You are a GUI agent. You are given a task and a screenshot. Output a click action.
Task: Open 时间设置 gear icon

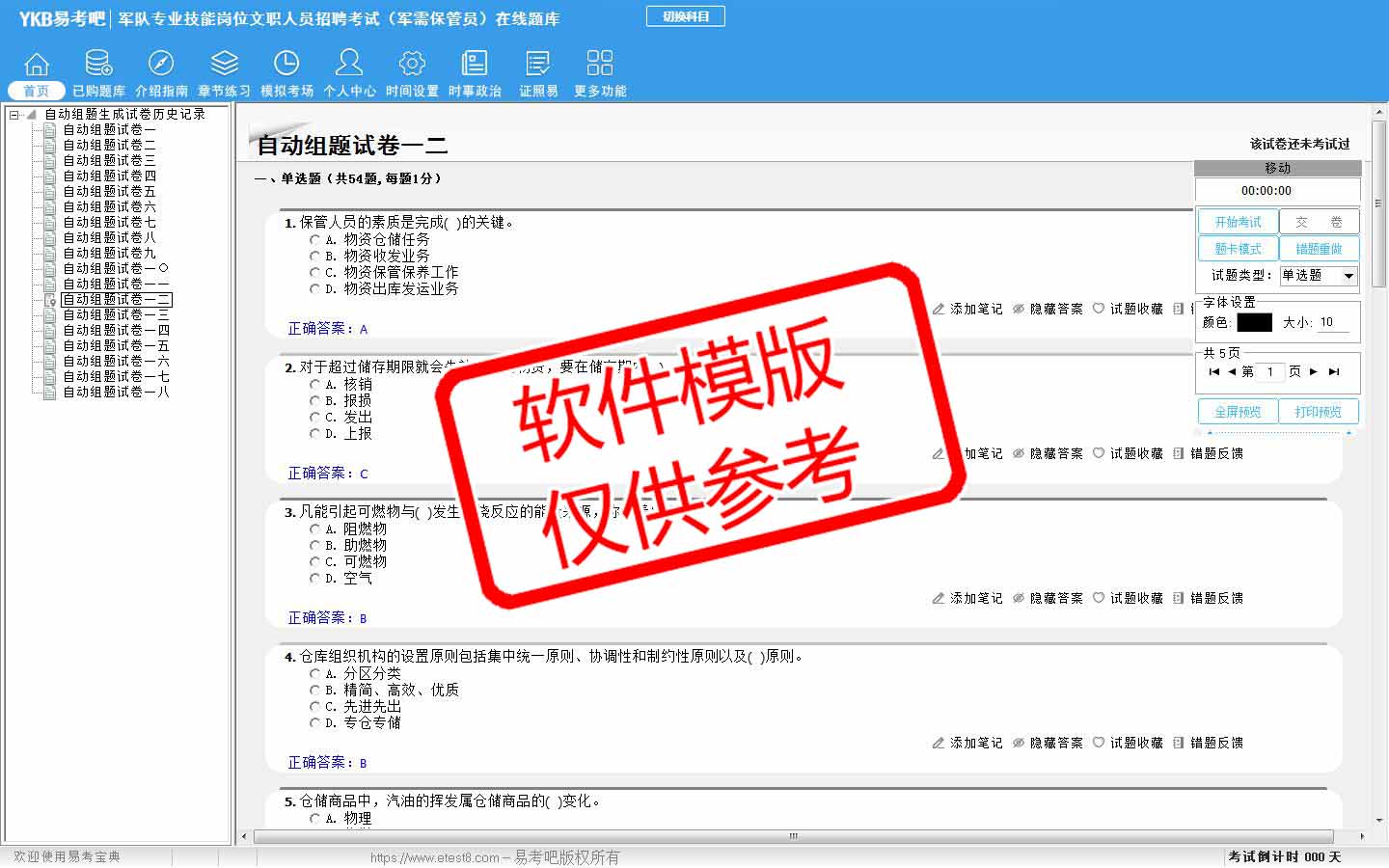tap(412, 65)
